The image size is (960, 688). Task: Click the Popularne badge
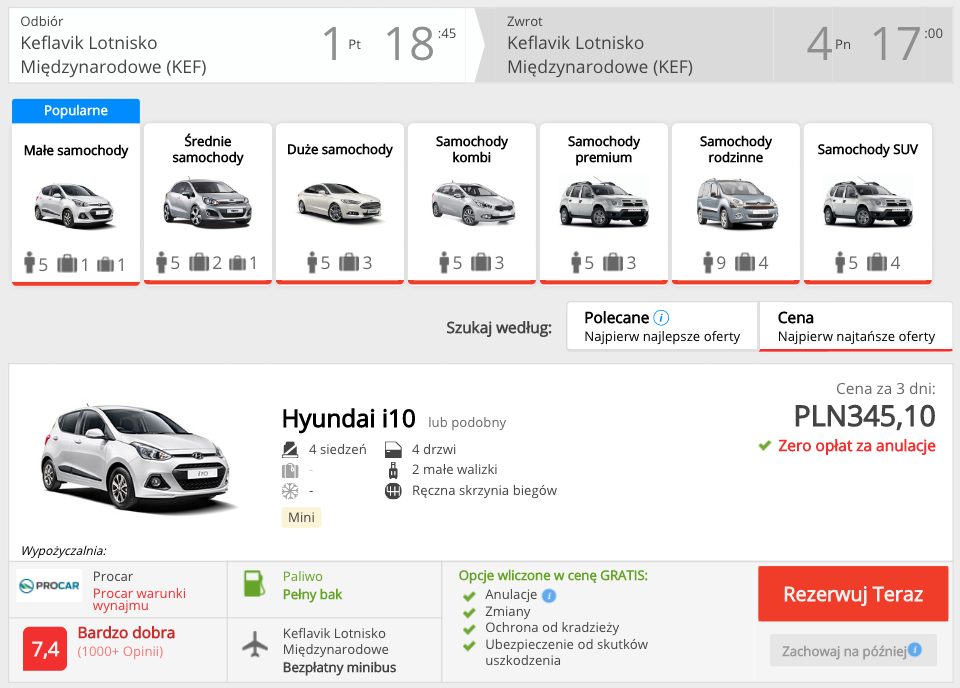[76, 111]
